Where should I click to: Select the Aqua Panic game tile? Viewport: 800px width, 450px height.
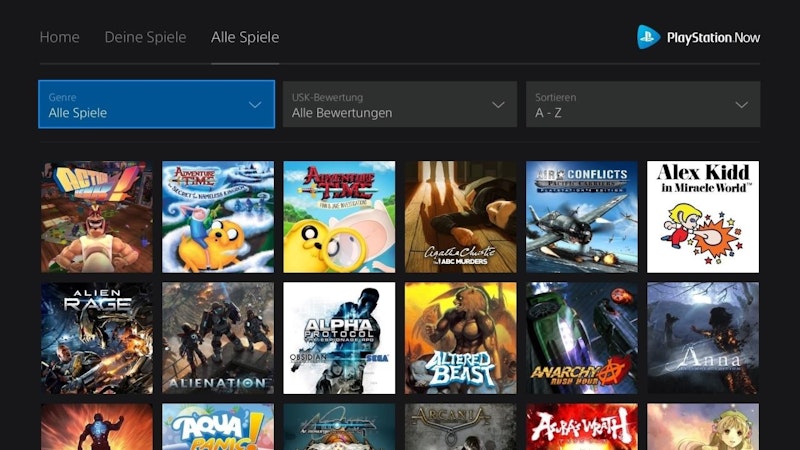(218, 427)
